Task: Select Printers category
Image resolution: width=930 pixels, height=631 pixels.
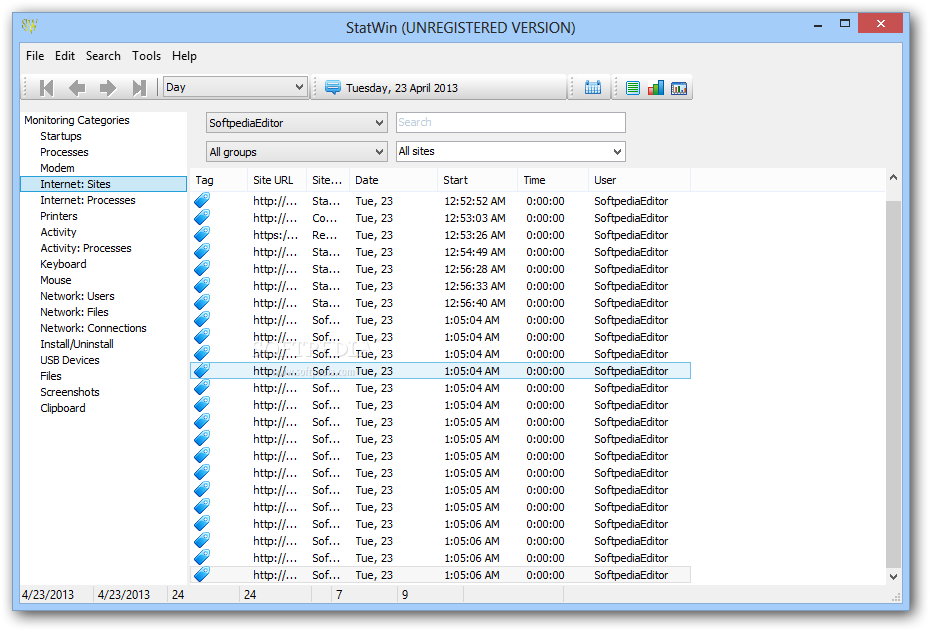Action: 59,216
